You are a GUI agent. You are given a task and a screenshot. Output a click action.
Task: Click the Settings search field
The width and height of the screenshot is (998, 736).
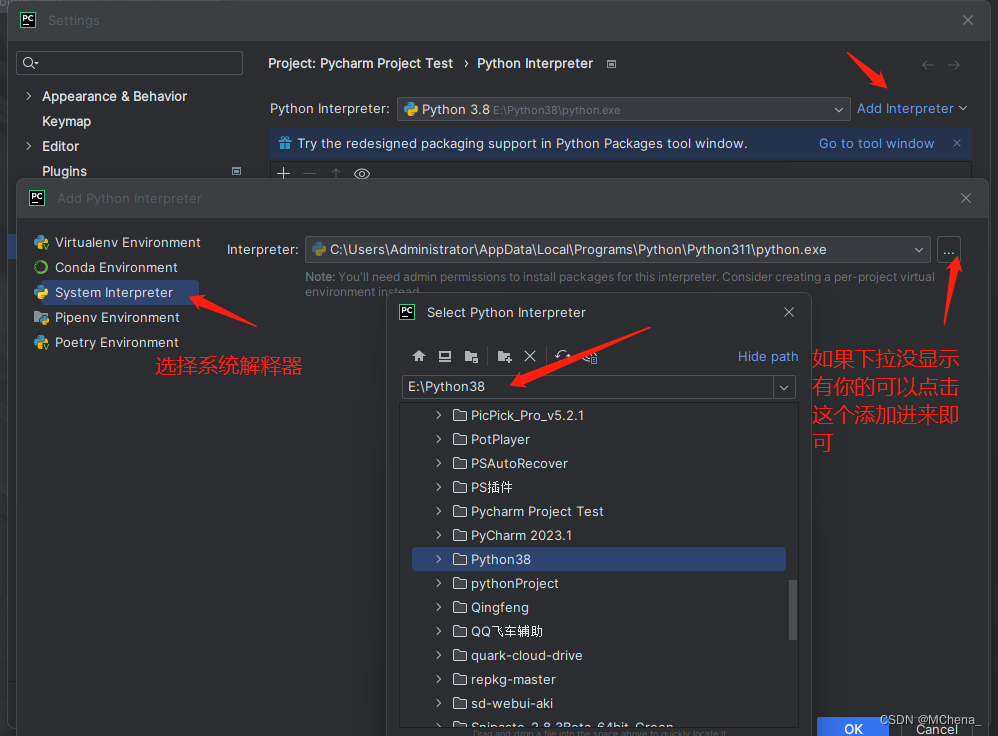click(x=129, y=62)
